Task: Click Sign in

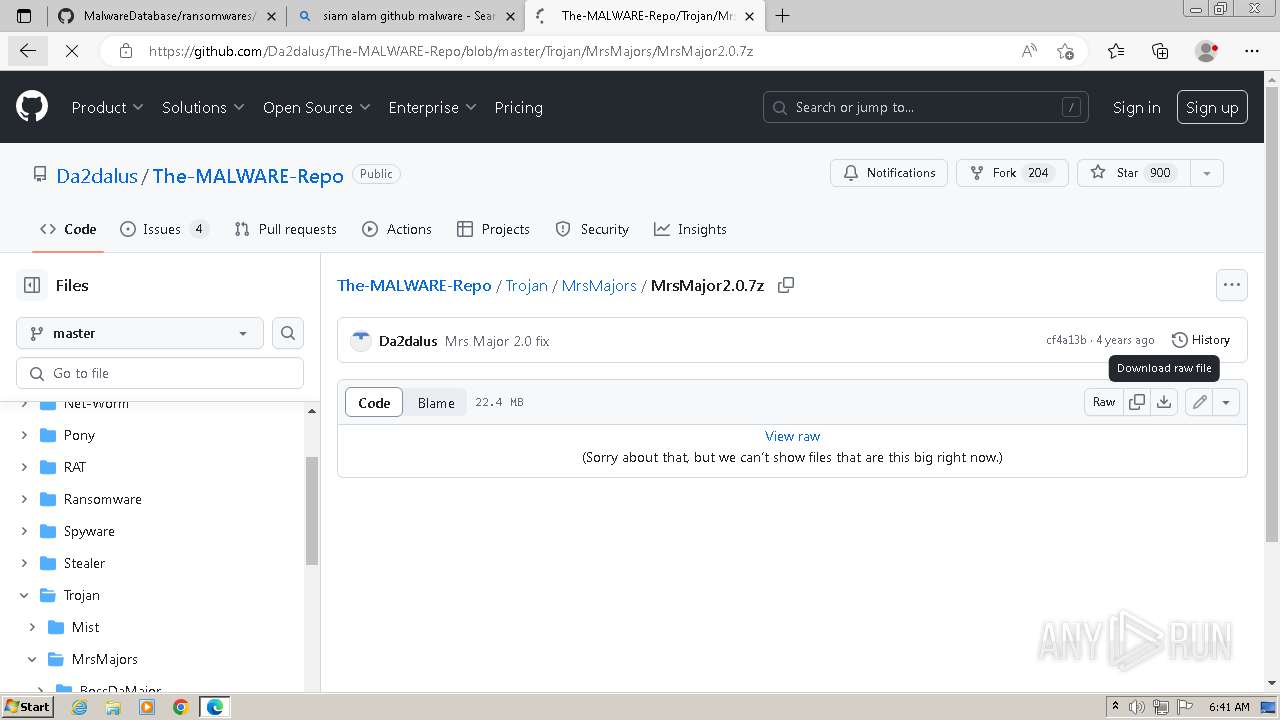Action: pos(1137,108)
